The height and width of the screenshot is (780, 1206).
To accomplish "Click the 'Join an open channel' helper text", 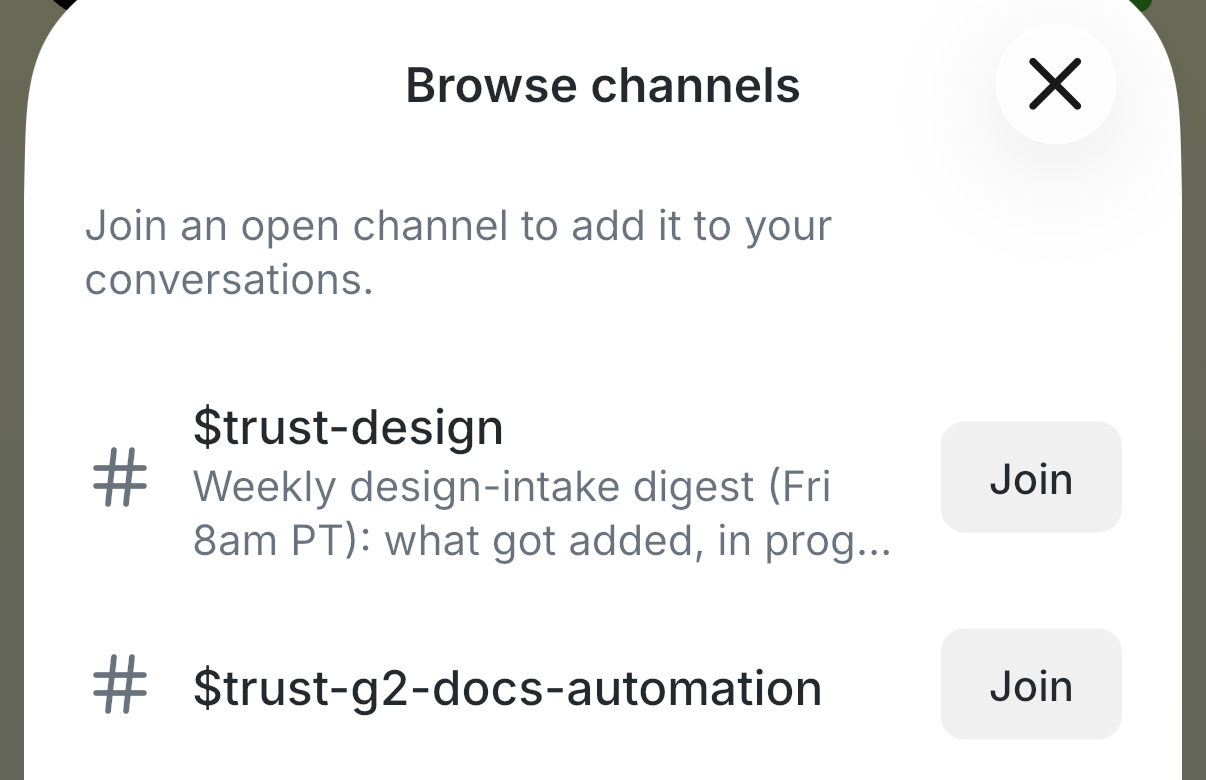I will (458, 252).
